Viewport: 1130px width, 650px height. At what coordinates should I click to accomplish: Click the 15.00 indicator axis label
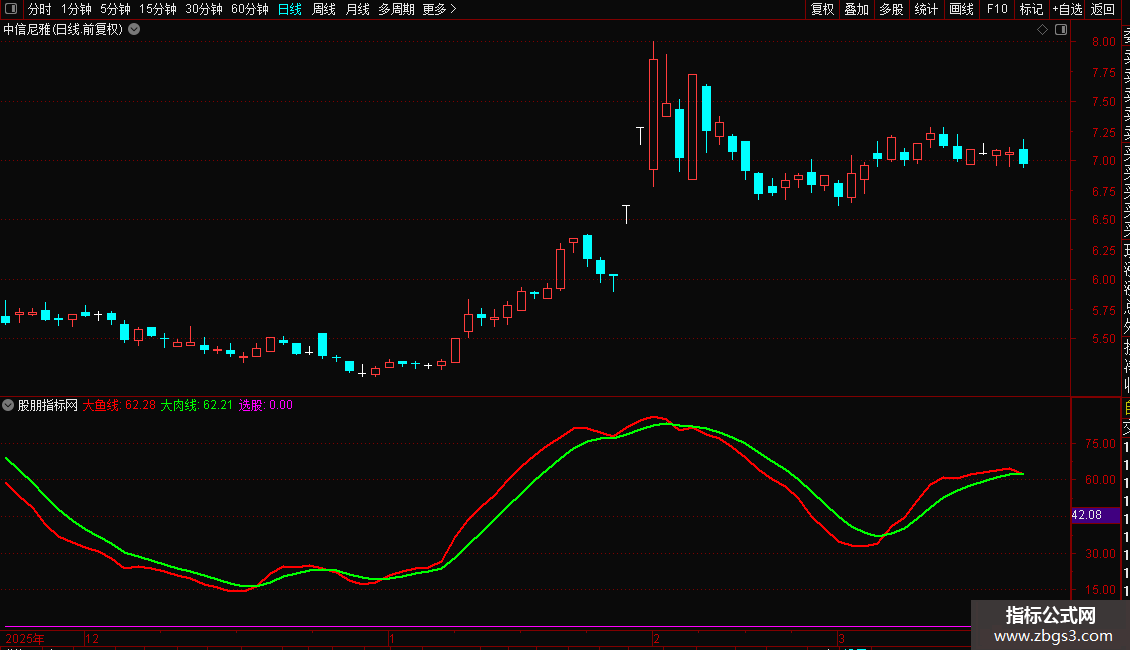pos(1100,589)
